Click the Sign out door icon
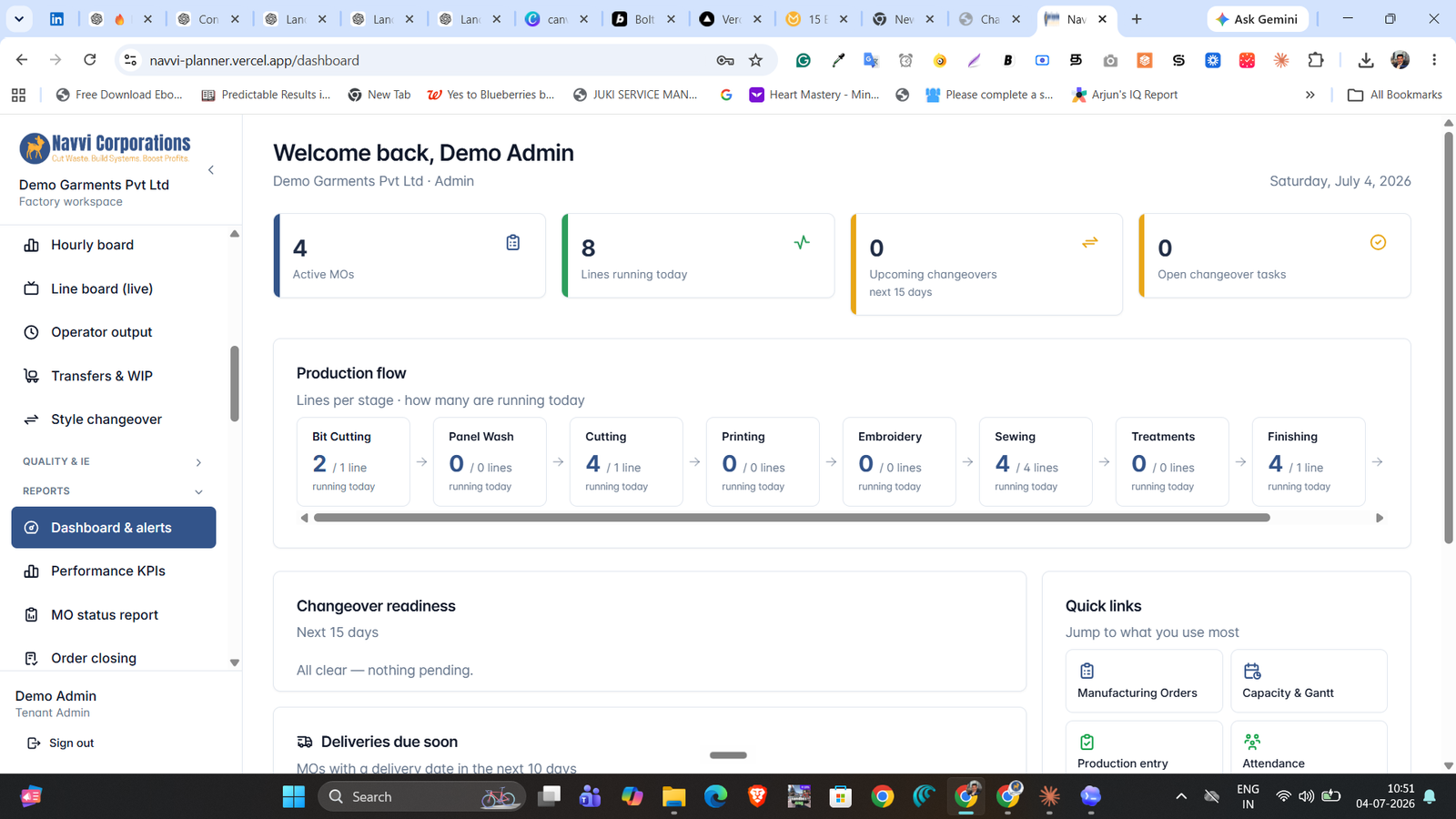The image size is (1456, 819). click(x=34, y=743)
